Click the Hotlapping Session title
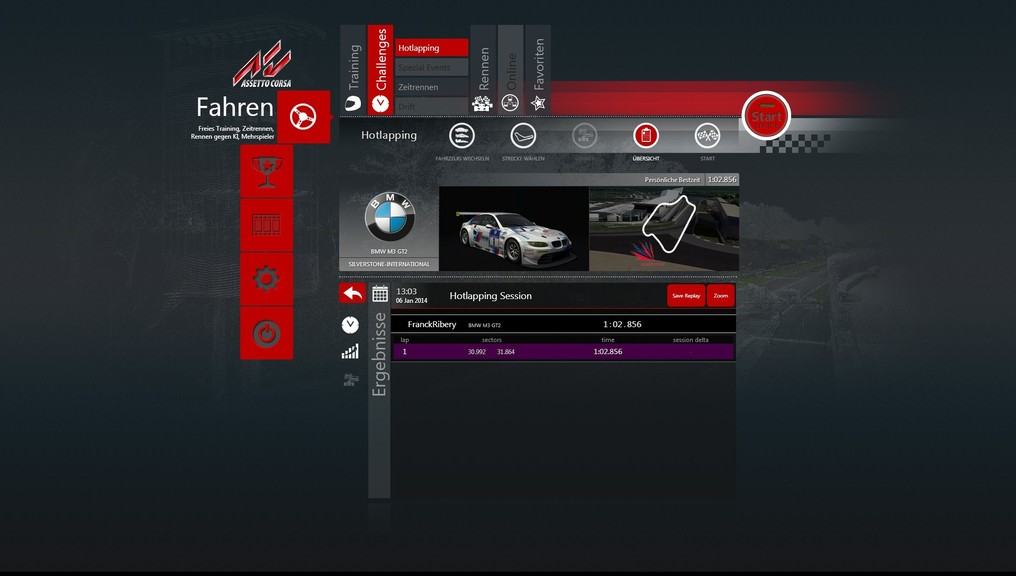Image resolution: width=1016 pixels, height=576 pixels. pos(491,296)
